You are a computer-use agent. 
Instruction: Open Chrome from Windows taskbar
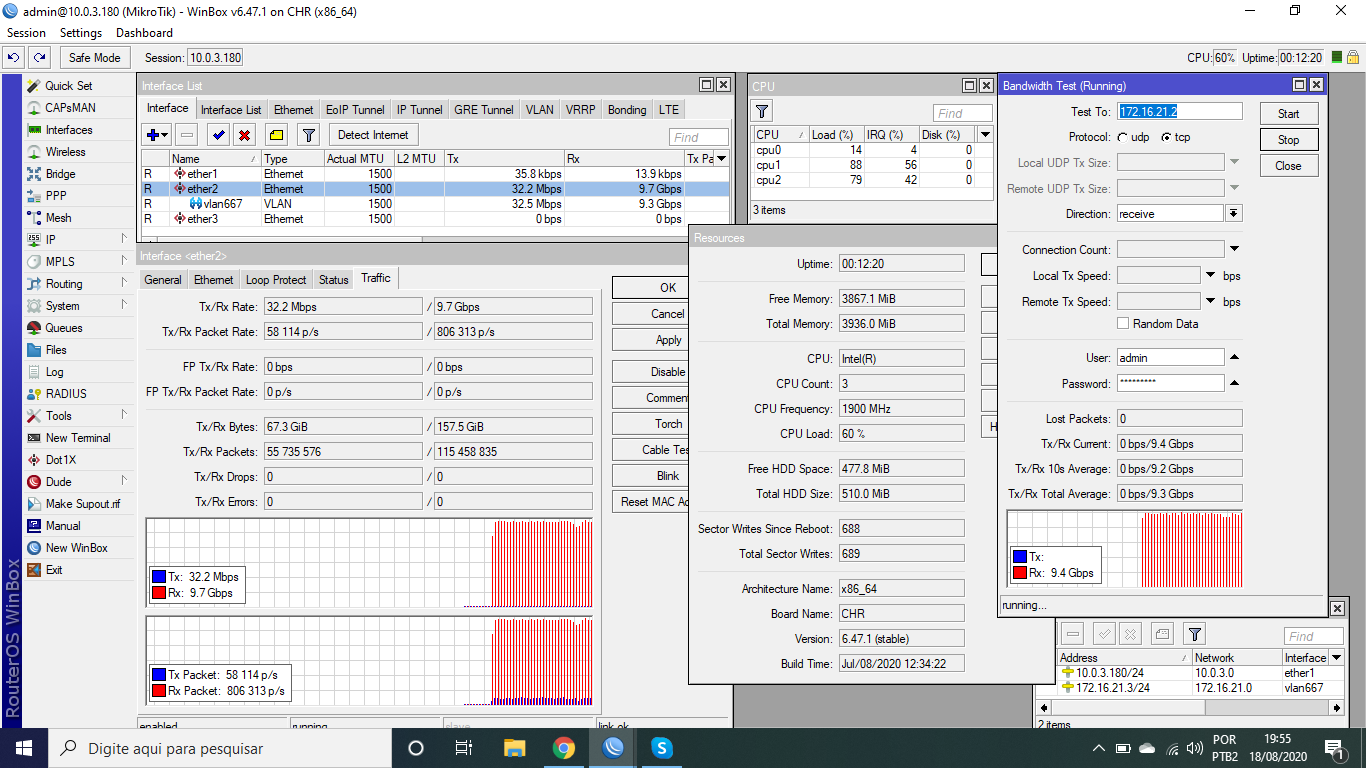[x=564, y=748]
